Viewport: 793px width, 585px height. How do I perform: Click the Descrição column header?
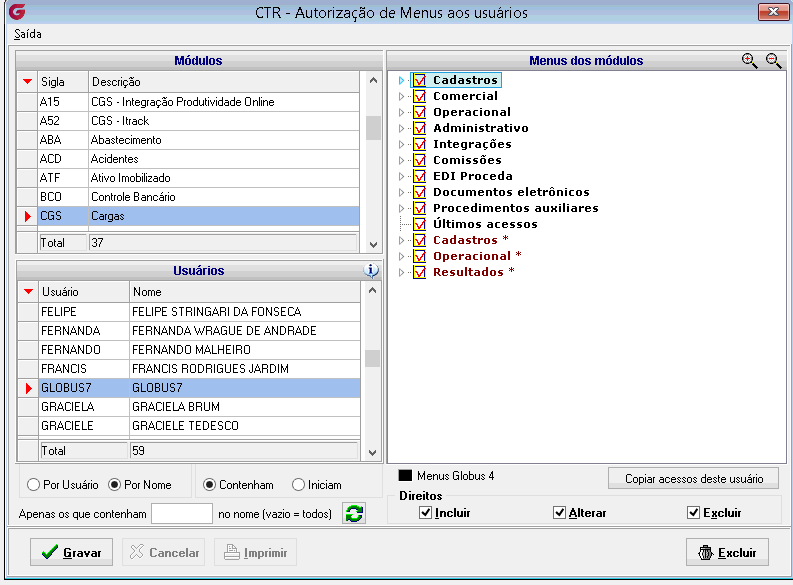224,82
